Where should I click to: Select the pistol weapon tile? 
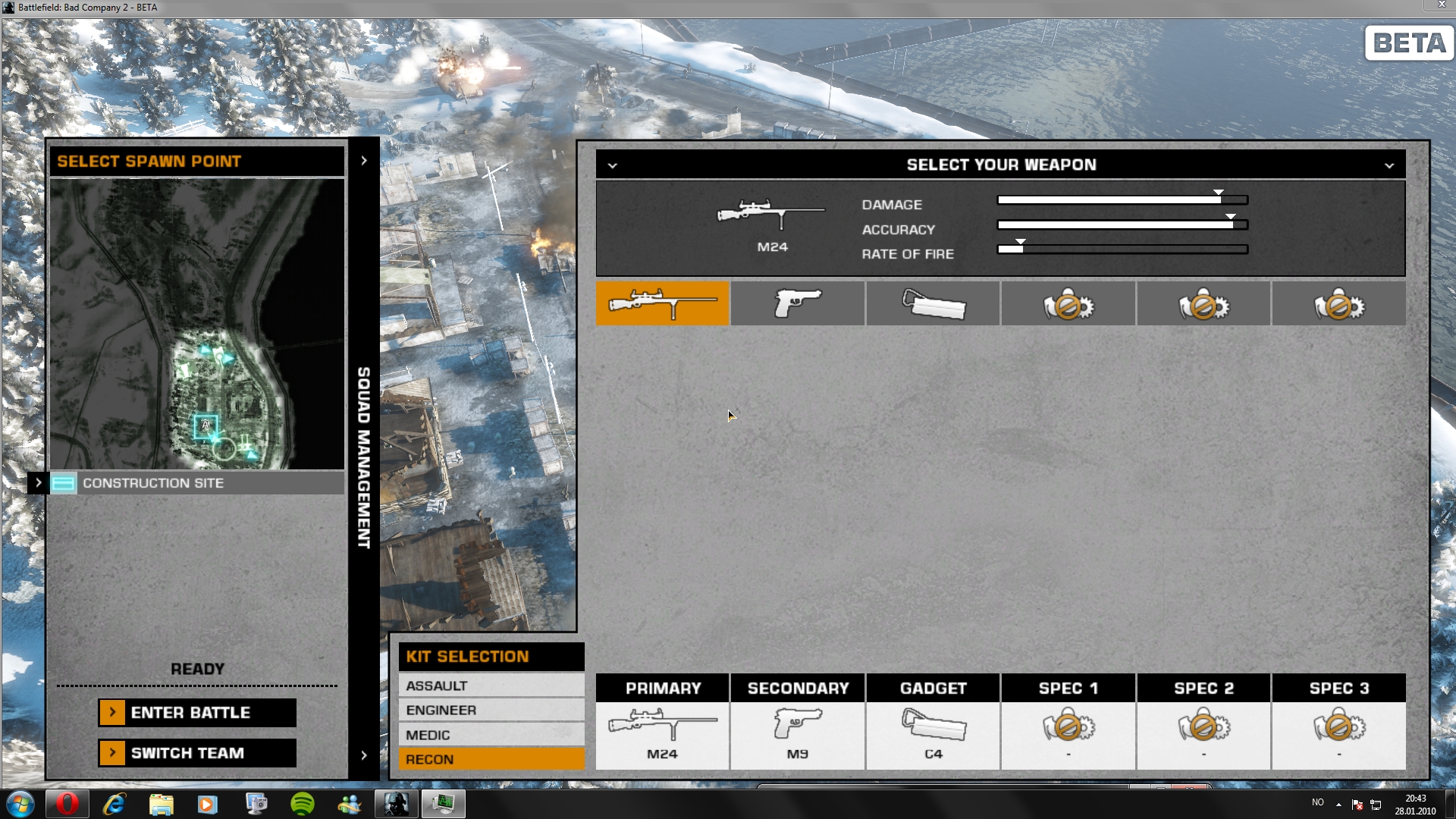(797, 303)
